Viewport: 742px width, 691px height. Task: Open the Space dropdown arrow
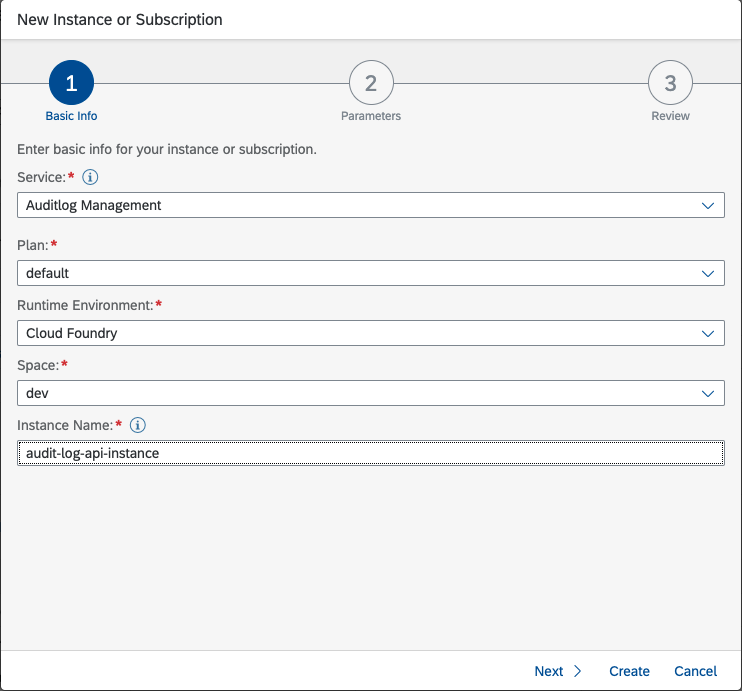coord(709,394)
